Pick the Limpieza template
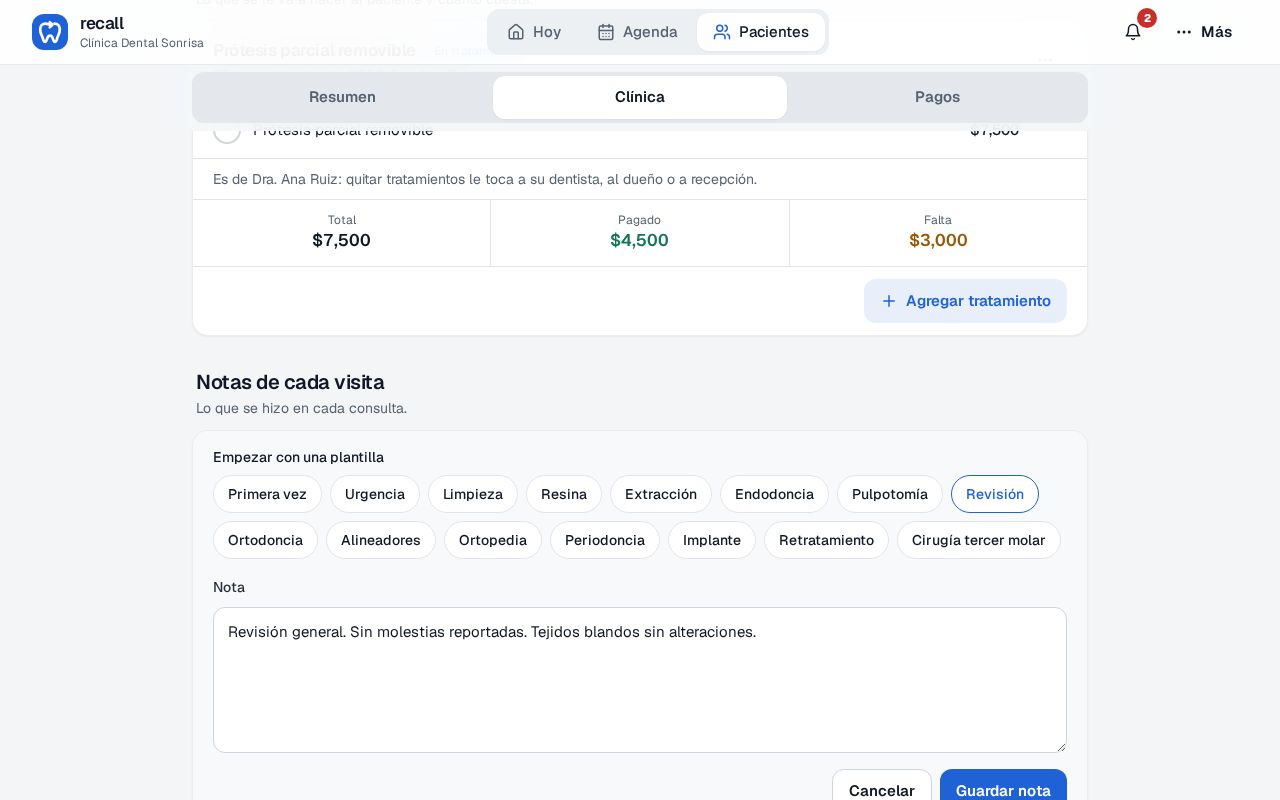This screenshot has height=800, width=1280. (x=473, y=494)
